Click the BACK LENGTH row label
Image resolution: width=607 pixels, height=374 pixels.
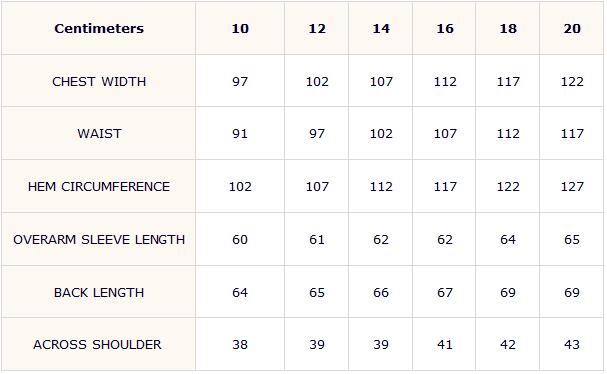tap(99, 293)
